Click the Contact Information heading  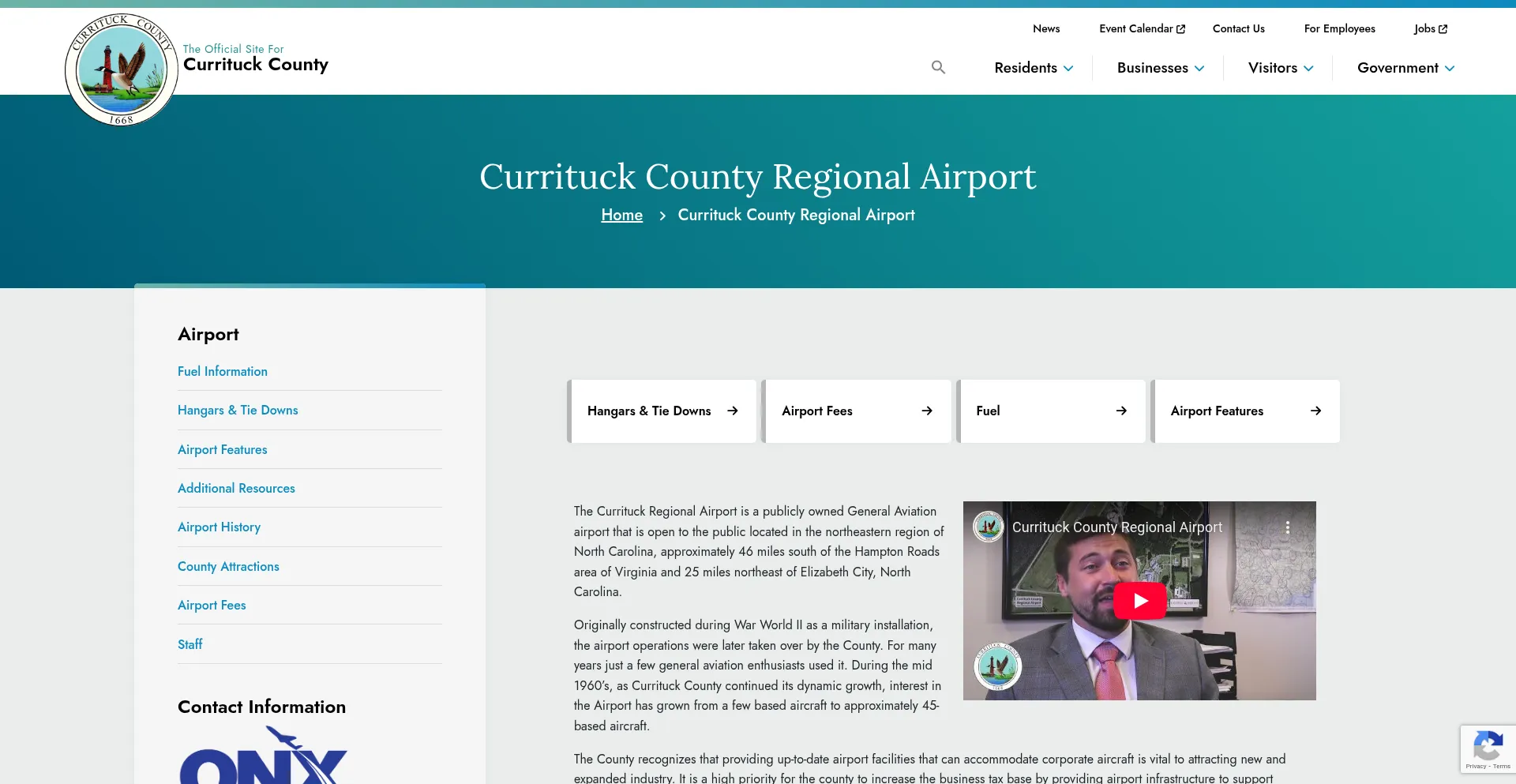(x=261, y=707)
